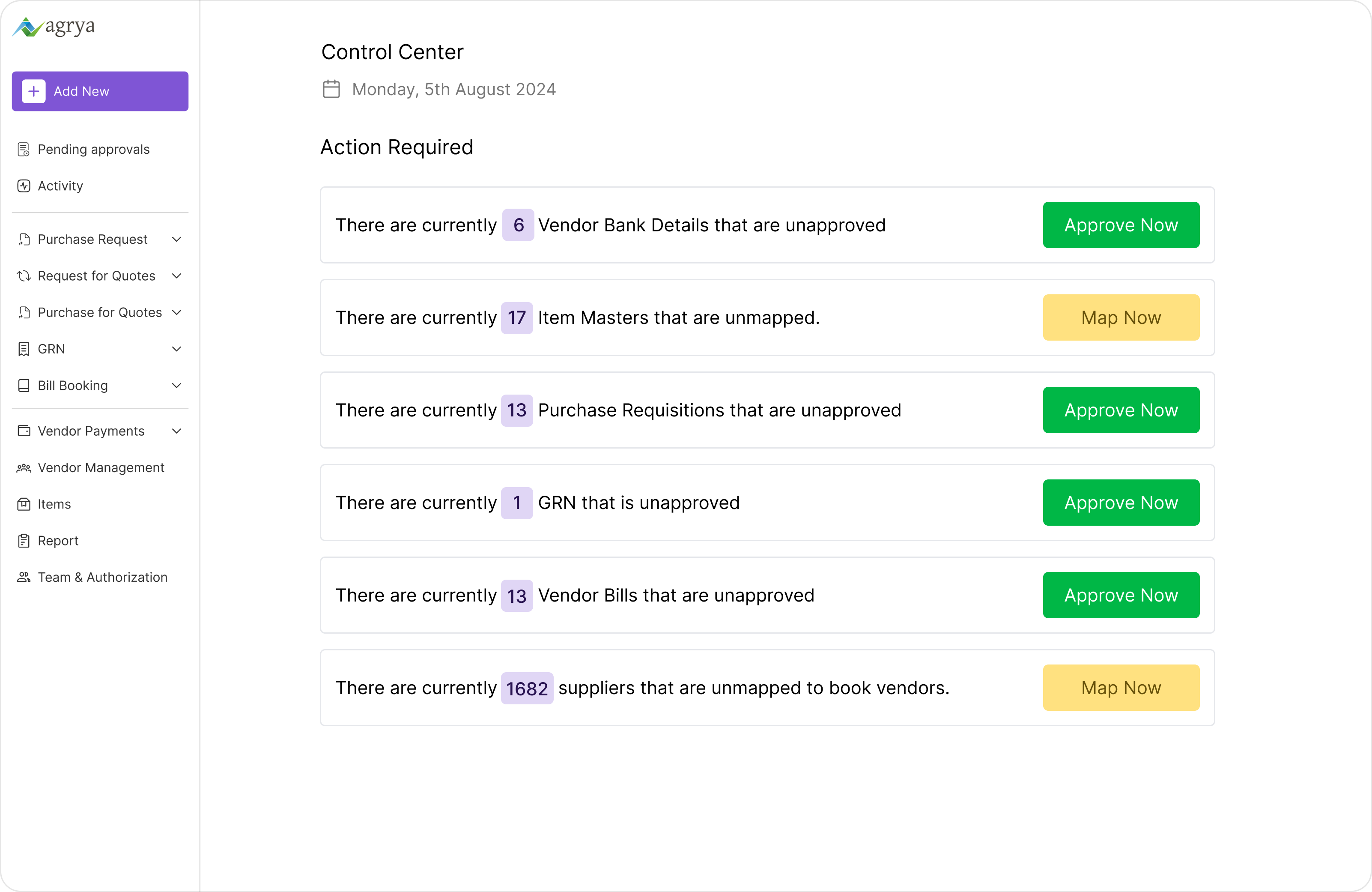Click the Team & Authorization users icon
Screen dimensions: 1372x892
tap(24, 577)
